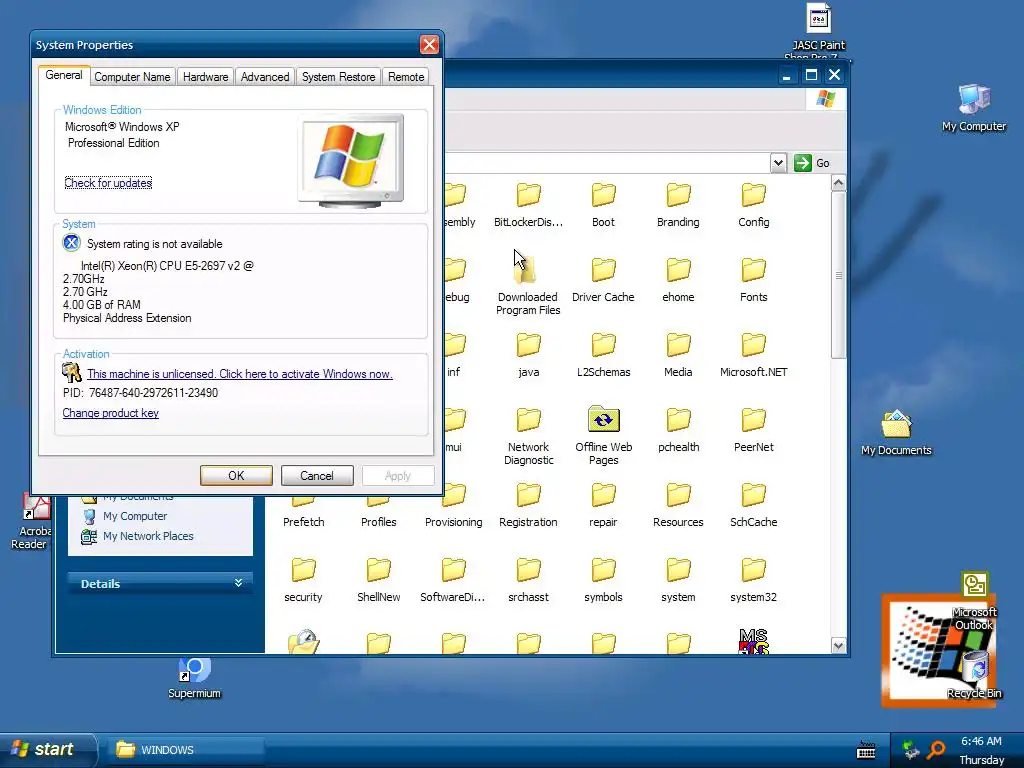Open the Start menu

[x=47, y=749]
